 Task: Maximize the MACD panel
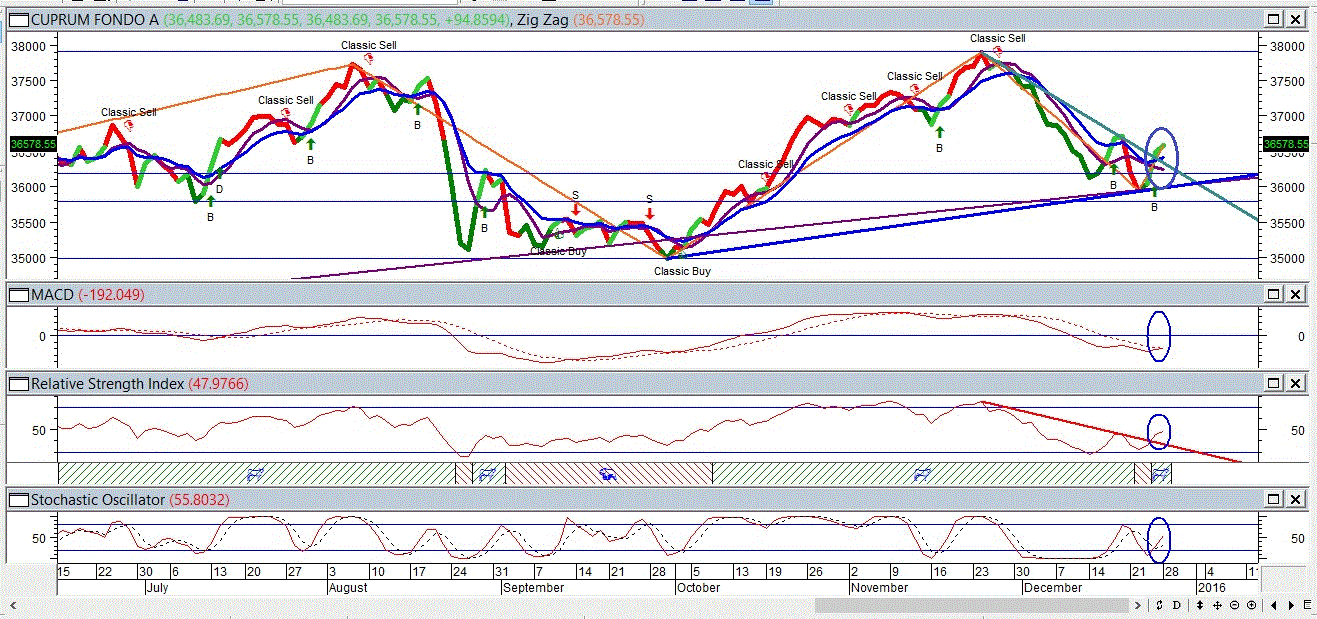coord(1273,294)
